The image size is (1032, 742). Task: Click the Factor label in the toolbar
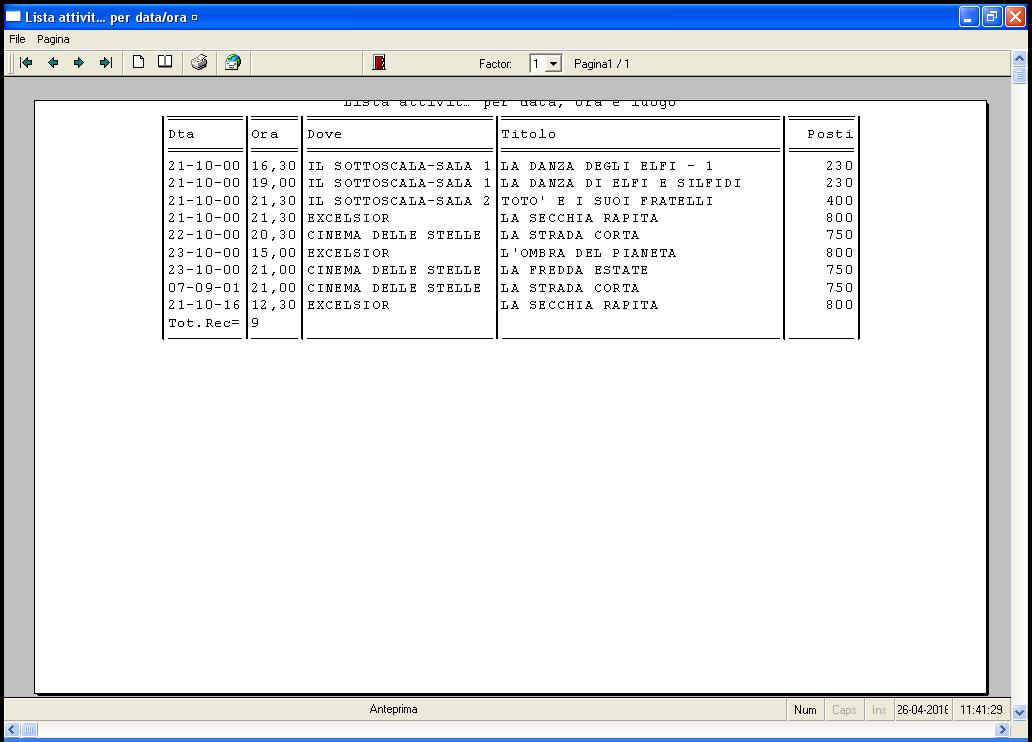pyautogui.click(x=495, y=64)
